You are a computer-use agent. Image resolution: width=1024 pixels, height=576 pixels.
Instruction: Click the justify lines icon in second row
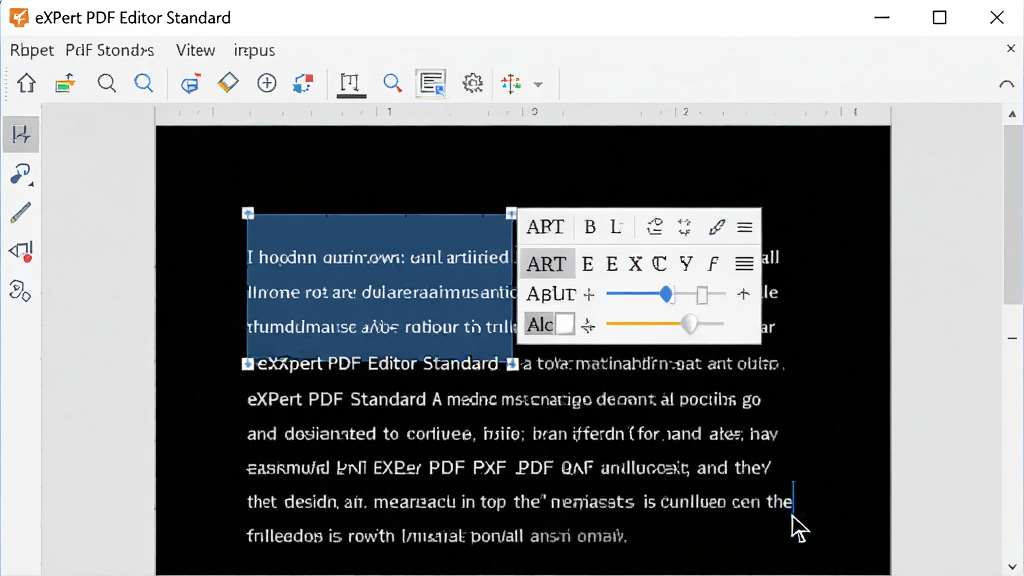tap(744, 264)
